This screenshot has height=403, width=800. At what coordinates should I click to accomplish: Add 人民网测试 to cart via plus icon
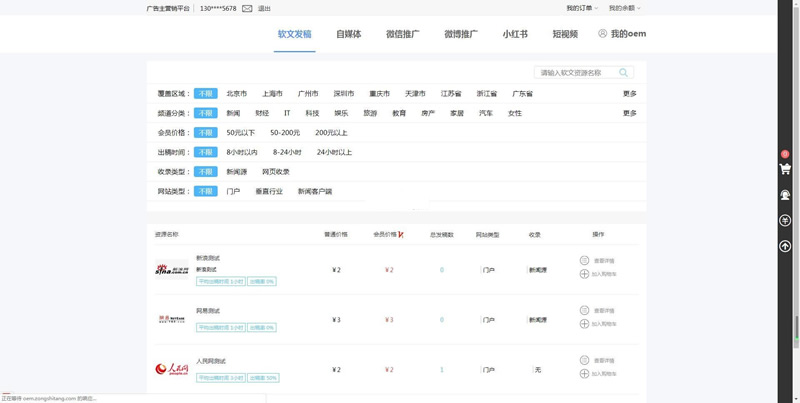585,374
